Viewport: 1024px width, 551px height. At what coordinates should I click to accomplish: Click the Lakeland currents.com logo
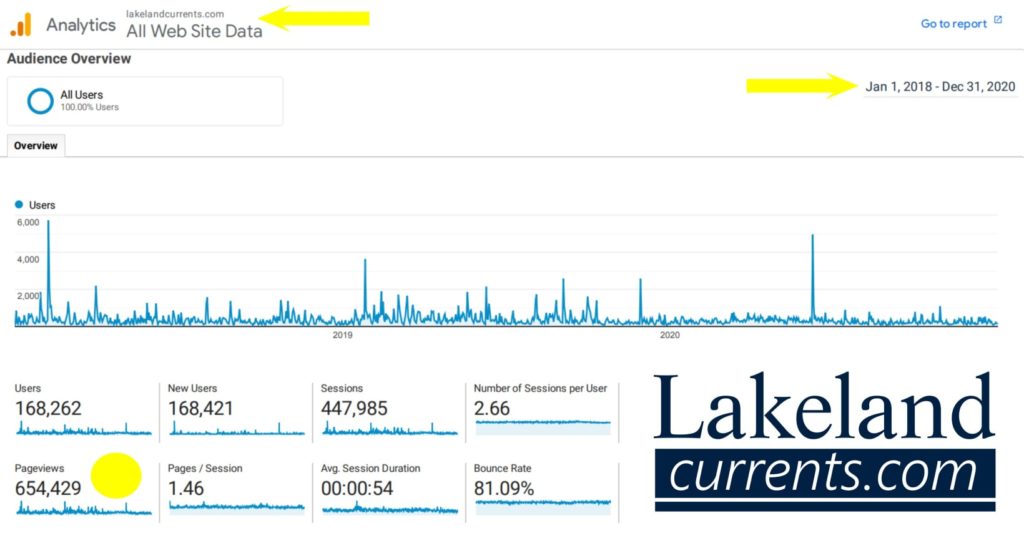coord(824,441)
